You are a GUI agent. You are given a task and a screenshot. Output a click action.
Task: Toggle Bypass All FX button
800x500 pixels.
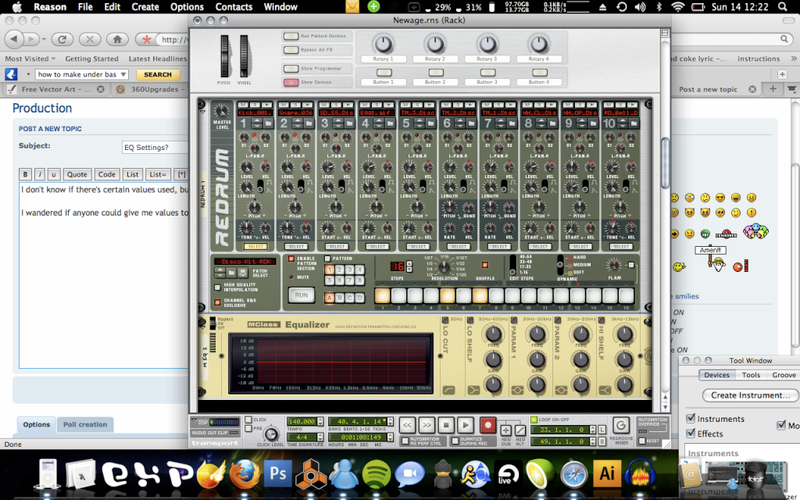coord(291,50)
